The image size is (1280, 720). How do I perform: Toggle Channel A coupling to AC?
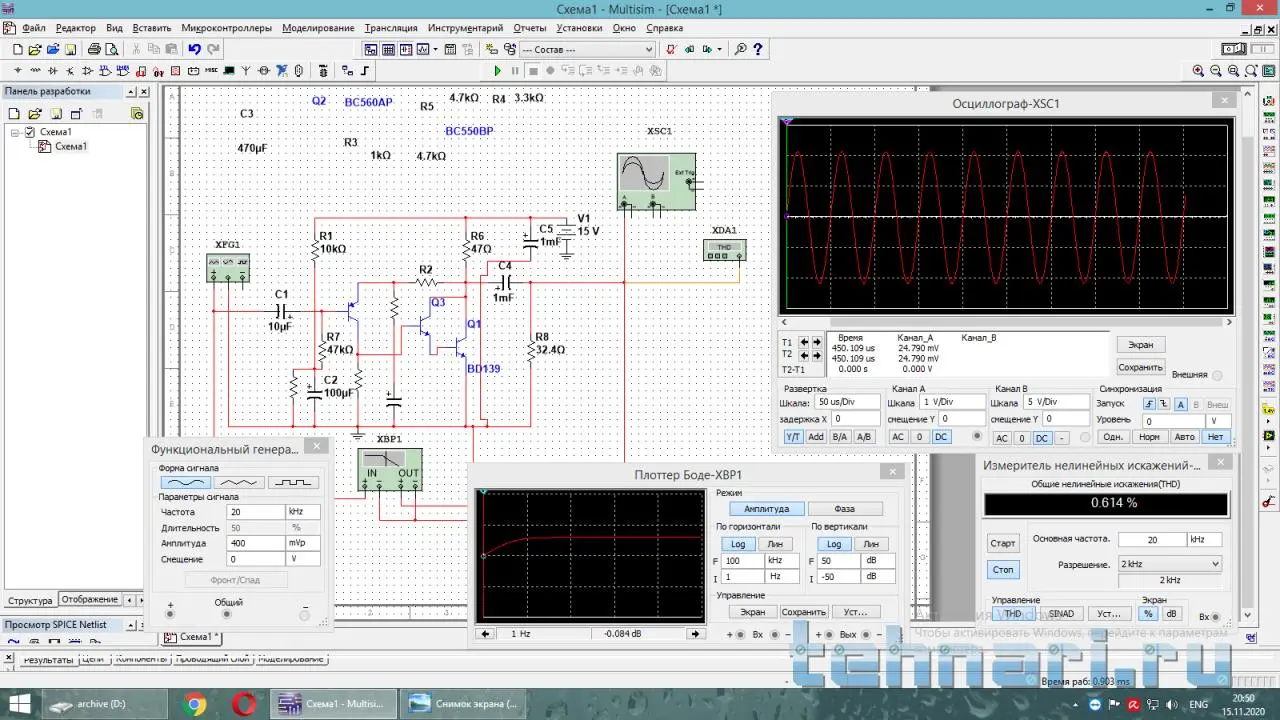tap(898, 437)
